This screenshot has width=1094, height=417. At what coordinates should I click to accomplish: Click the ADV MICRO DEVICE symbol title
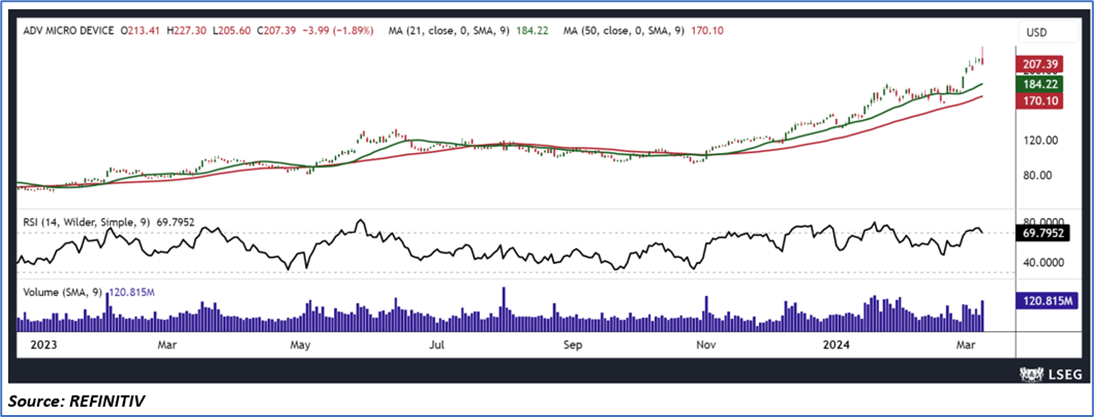68,31
